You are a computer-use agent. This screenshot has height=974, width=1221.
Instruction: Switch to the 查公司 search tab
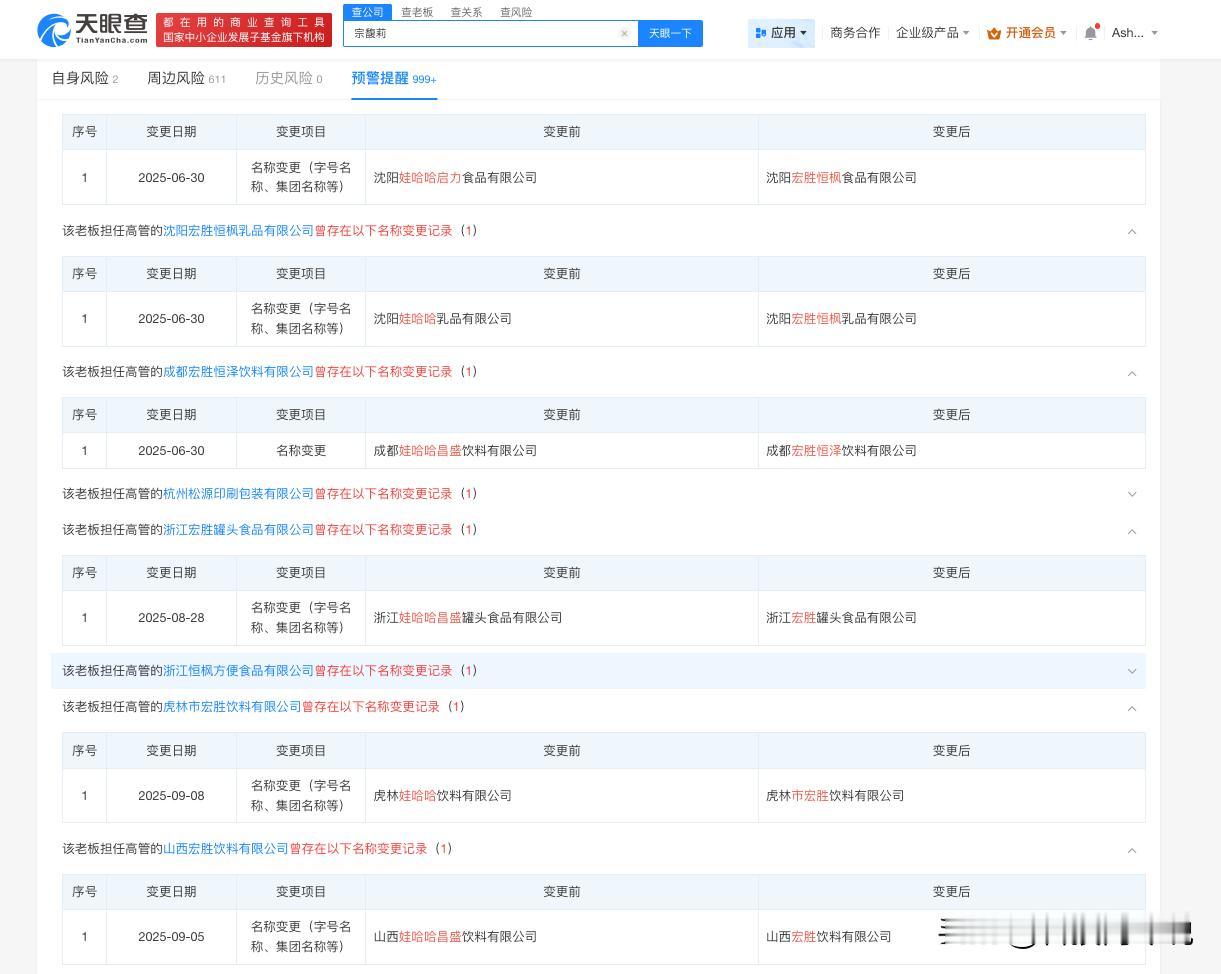tap(367, 12)
